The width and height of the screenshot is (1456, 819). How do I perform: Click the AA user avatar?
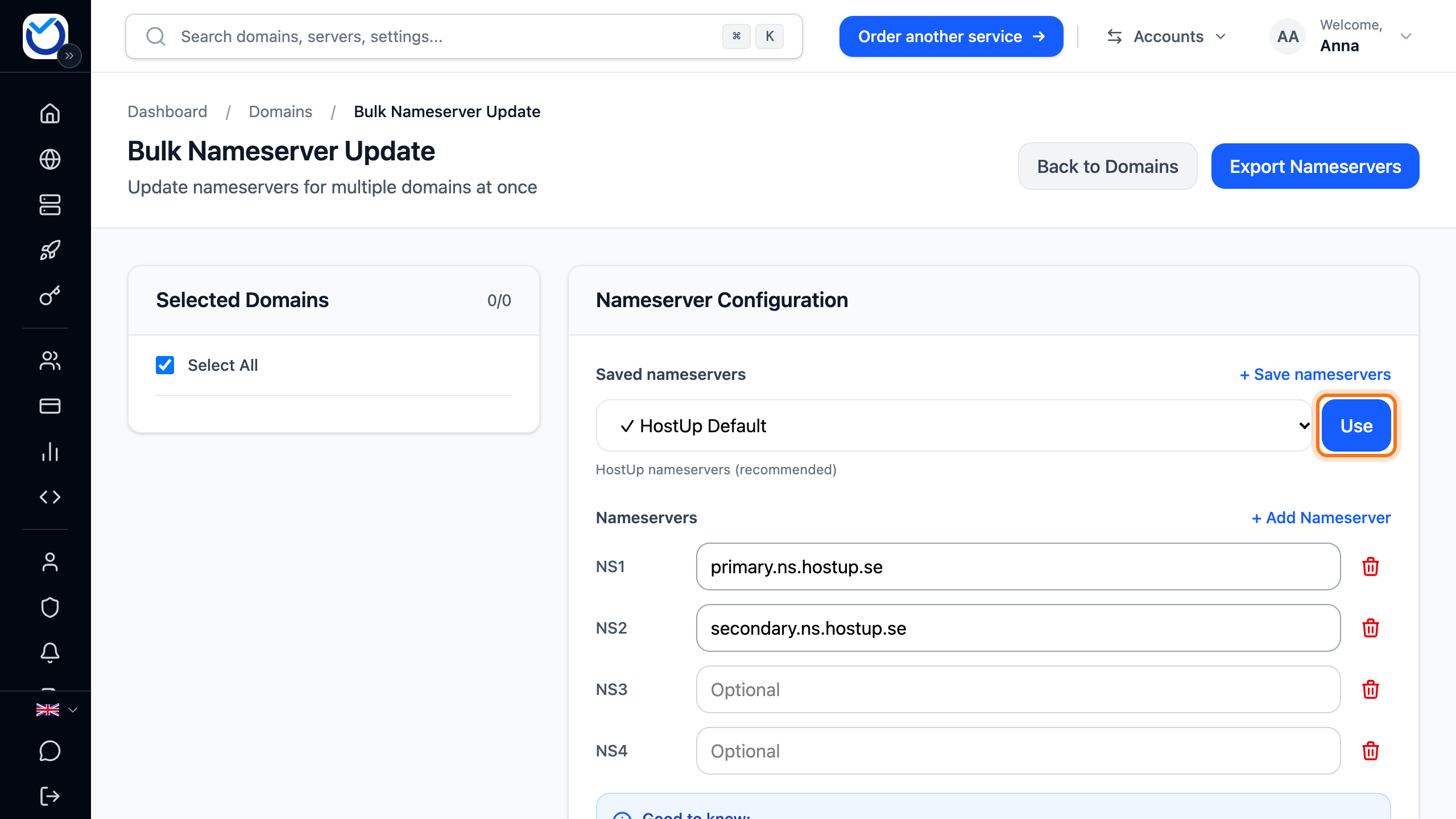(x=1288, y=36)
